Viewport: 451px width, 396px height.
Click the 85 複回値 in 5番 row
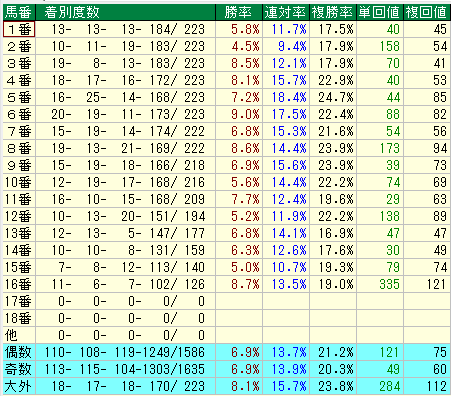click(426, 97)
